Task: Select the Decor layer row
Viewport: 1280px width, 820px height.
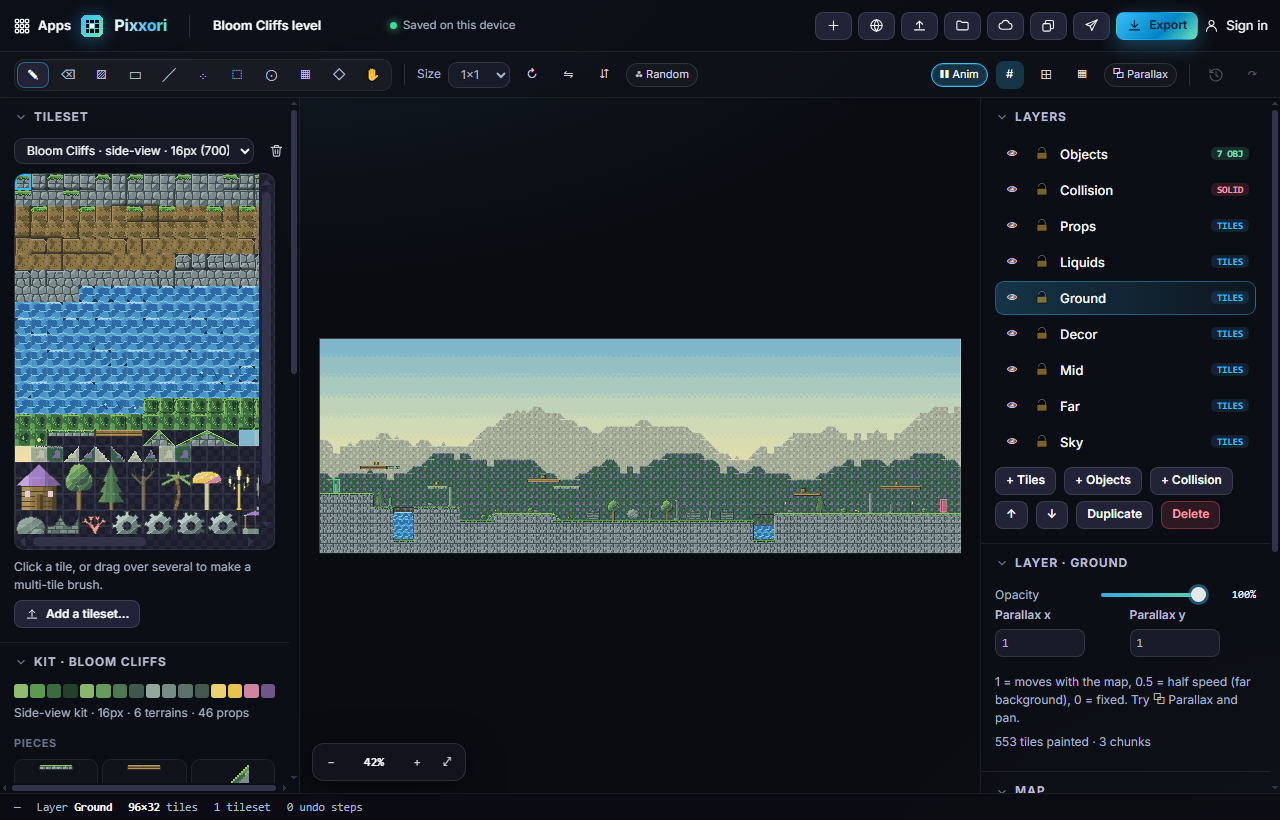Action: [x=1125, y=334]
